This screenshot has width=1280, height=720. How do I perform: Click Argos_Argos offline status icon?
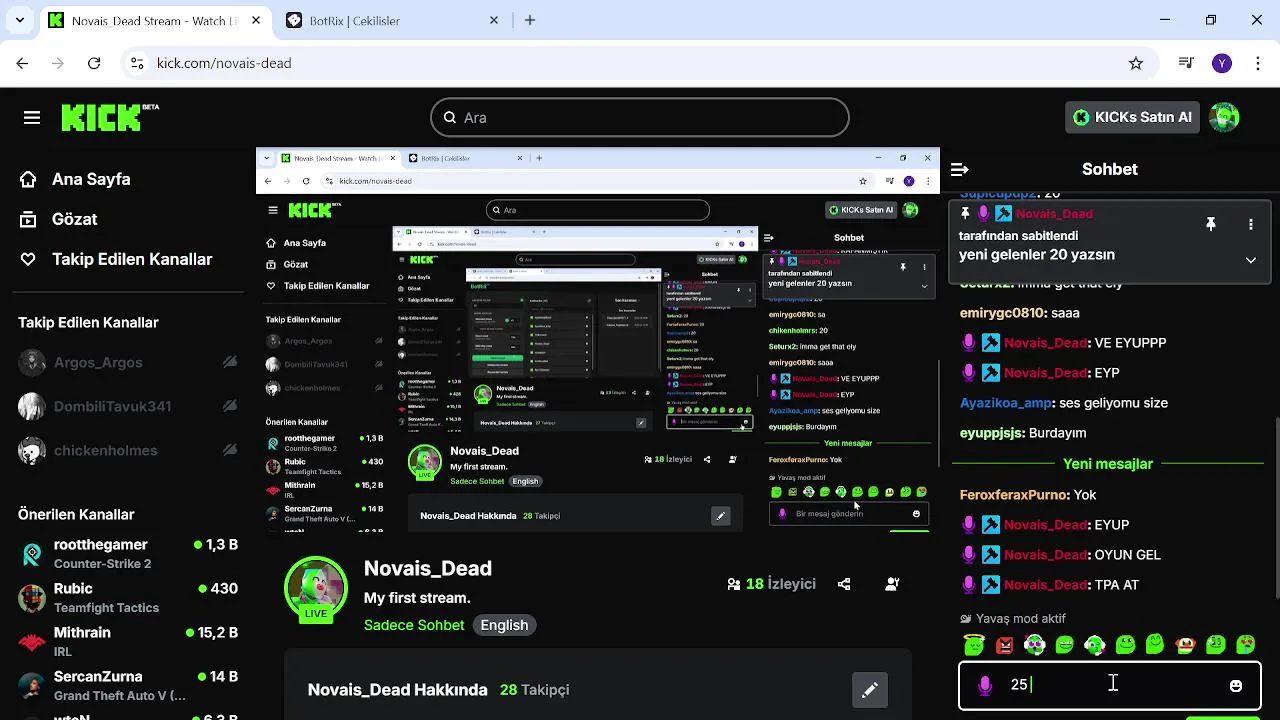tap(230, 362)
